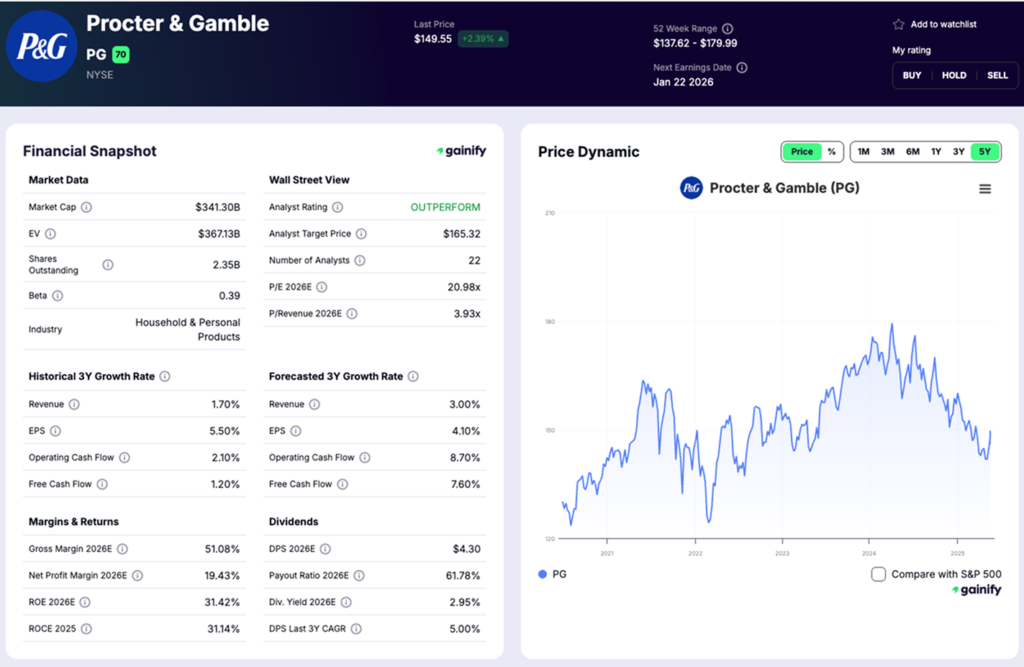1024x667 pixels.
Task: Open the Market Cap info tooltip
Action: (87, 207)
